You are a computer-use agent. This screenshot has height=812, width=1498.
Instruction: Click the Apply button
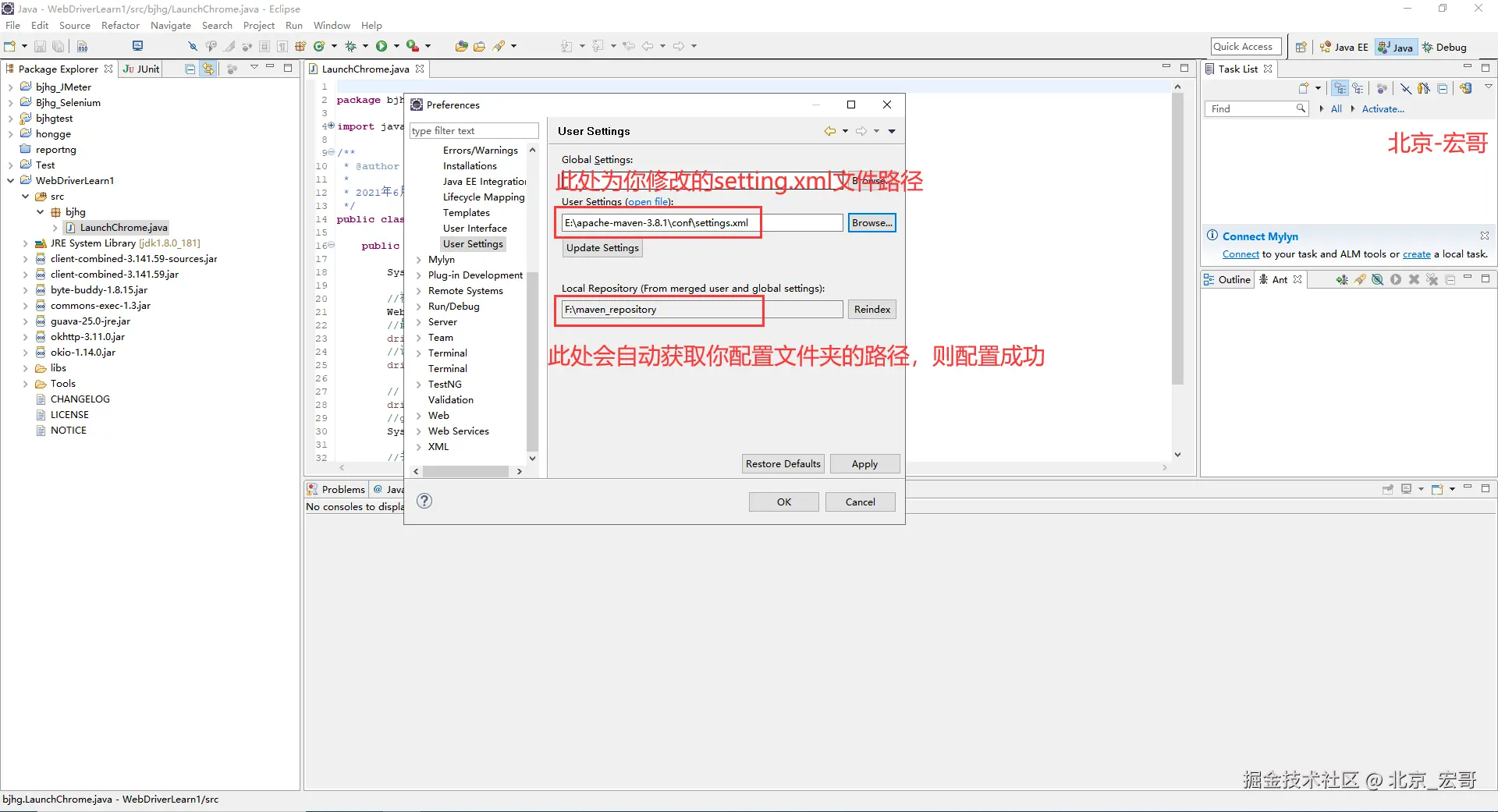(x=864, y=464)
